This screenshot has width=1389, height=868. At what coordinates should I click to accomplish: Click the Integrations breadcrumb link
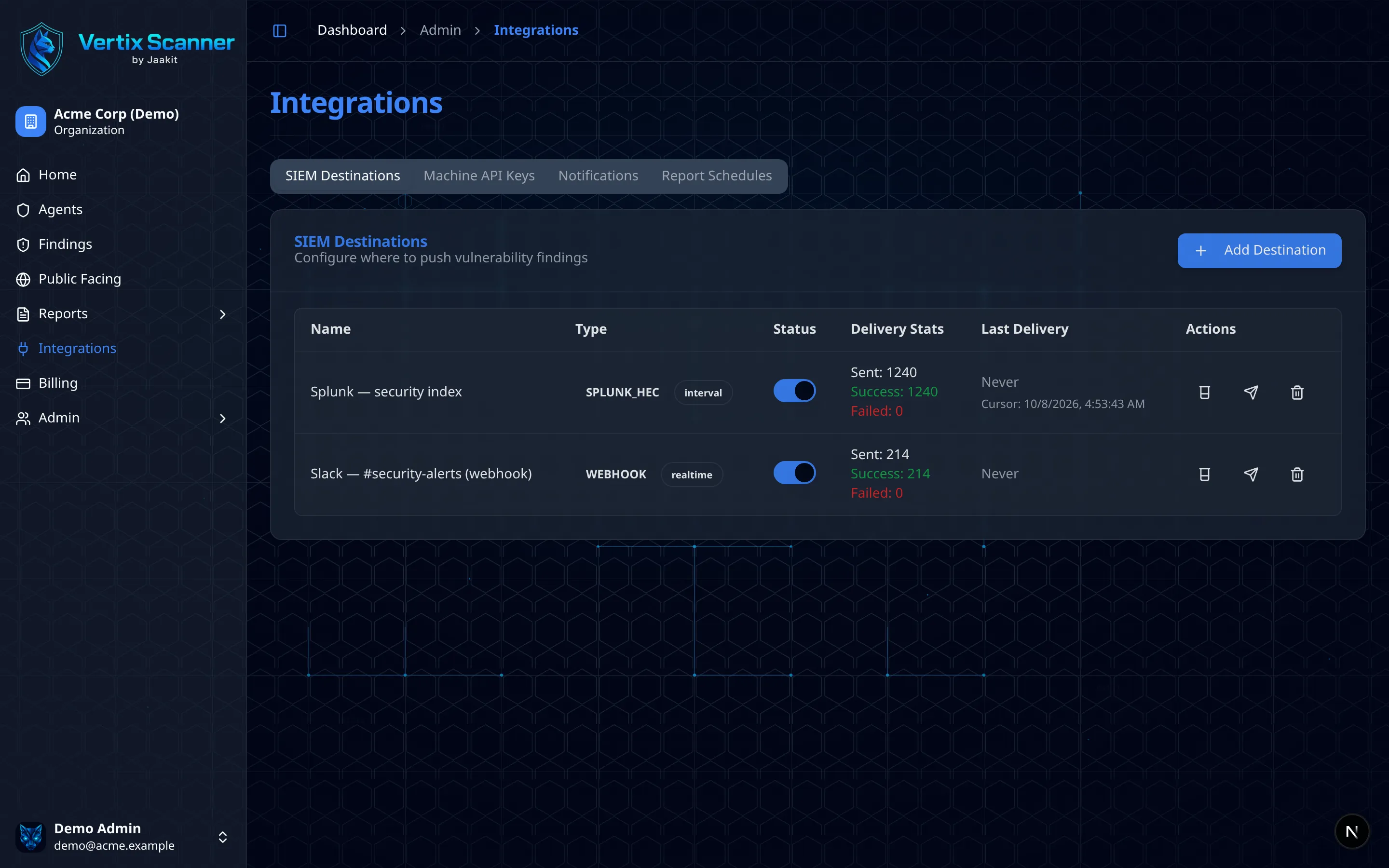[536, 30]
